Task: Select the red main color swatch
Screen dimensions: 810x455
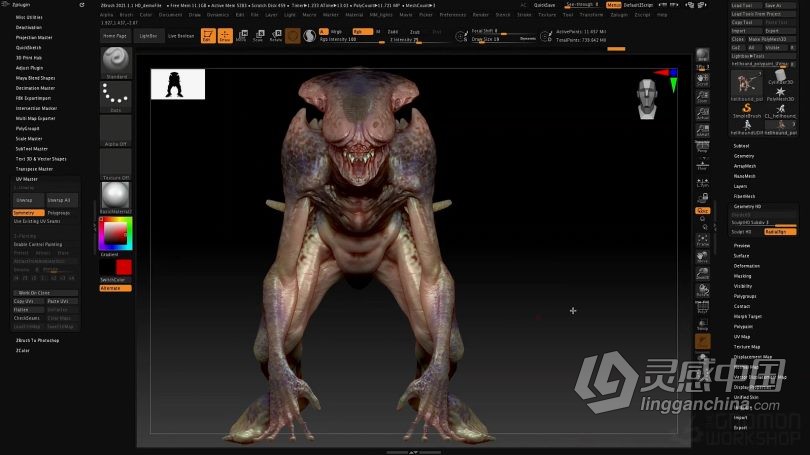Action: tap(124, 267)
